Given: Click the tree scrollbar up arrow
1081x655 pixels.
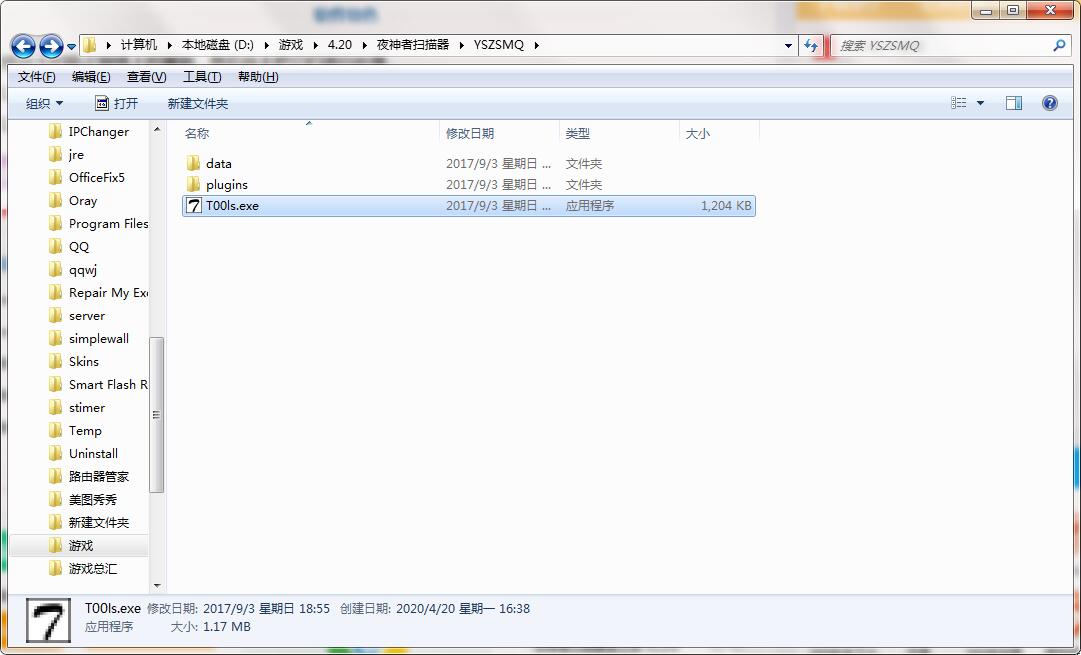Looking at the screenshot, I should point(156,129).
